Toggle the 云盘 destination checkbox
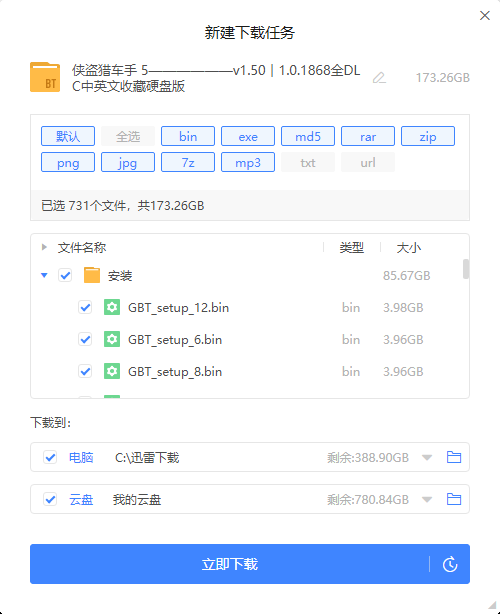Image resolution: width=500 pixels, height=614 pixels. (50, 499)
